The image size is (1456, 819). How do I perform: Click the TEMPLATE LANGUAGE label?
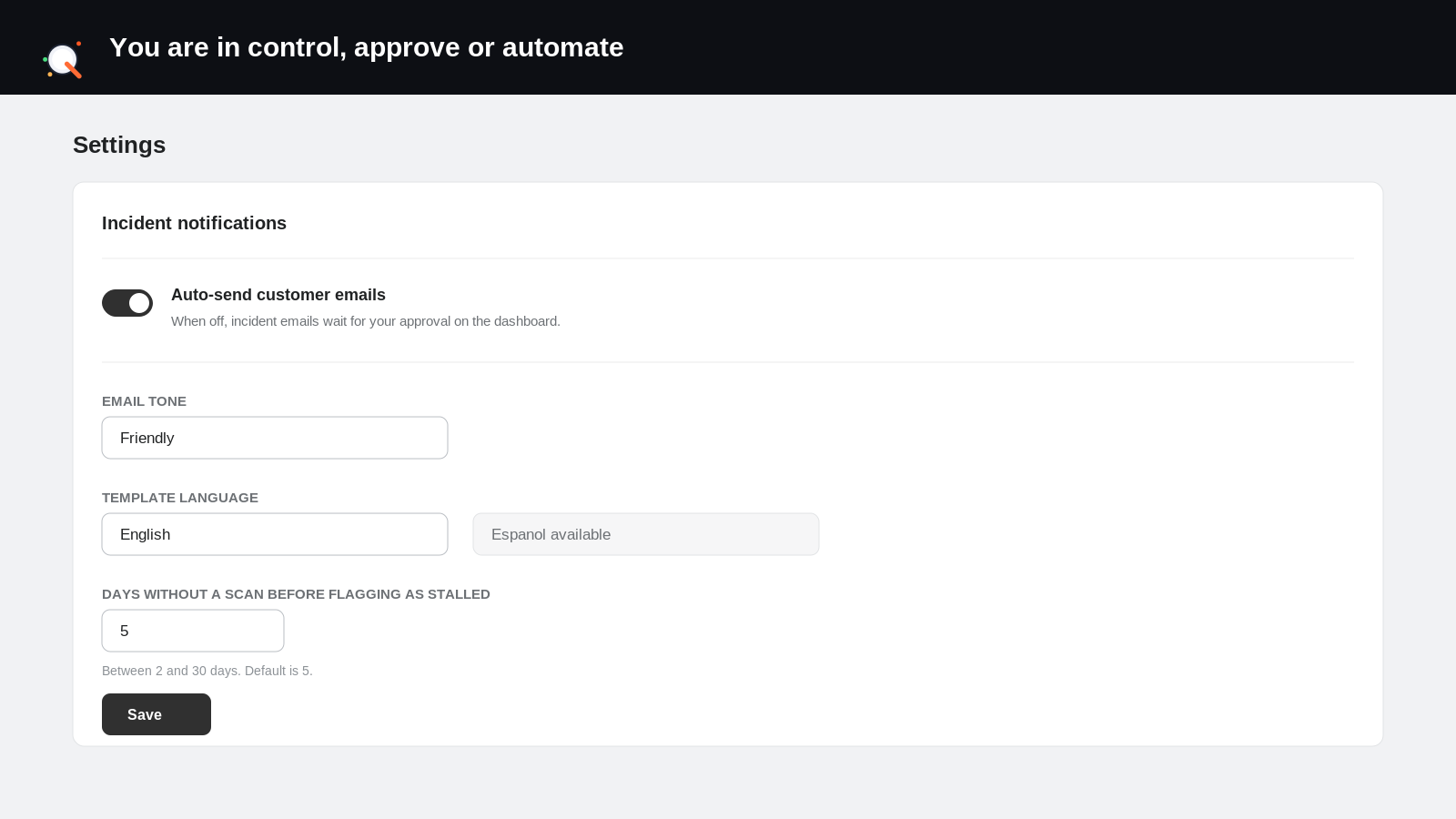coord(180,498)
